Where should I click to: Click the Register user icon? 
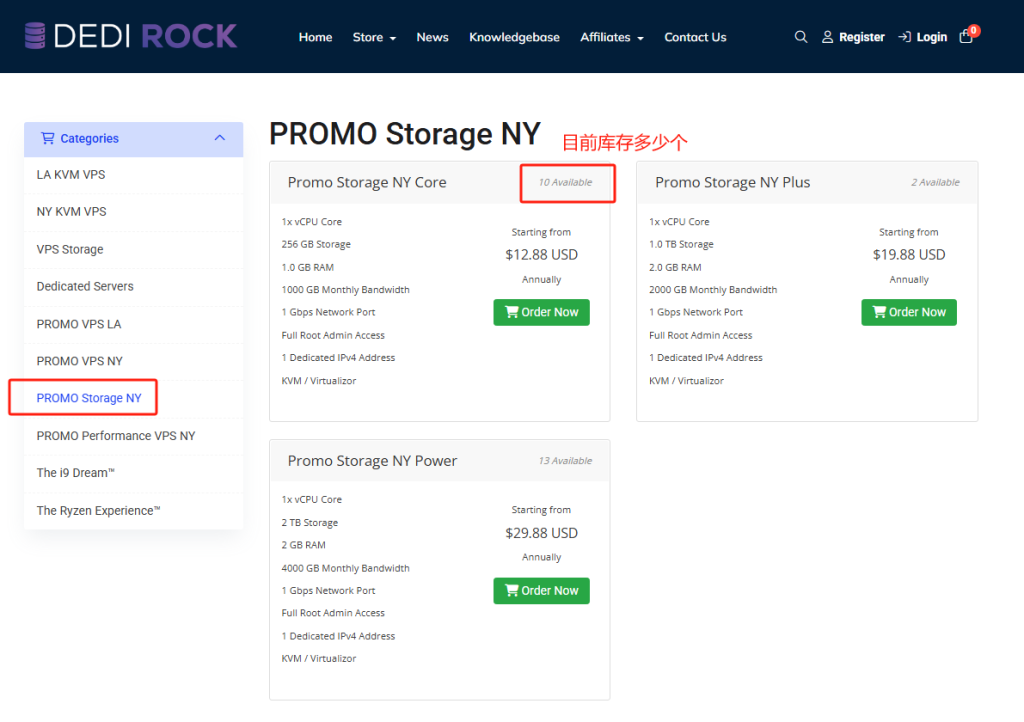click(x=827, y=37)
